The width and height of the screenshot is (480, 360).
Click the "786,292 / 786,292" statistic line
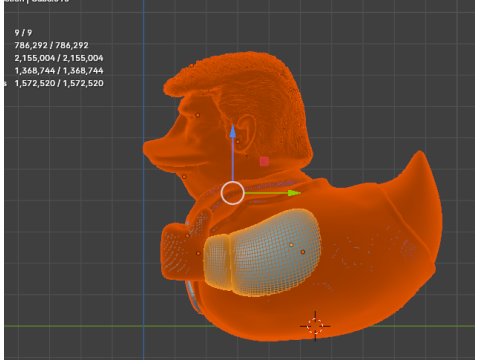52,45
